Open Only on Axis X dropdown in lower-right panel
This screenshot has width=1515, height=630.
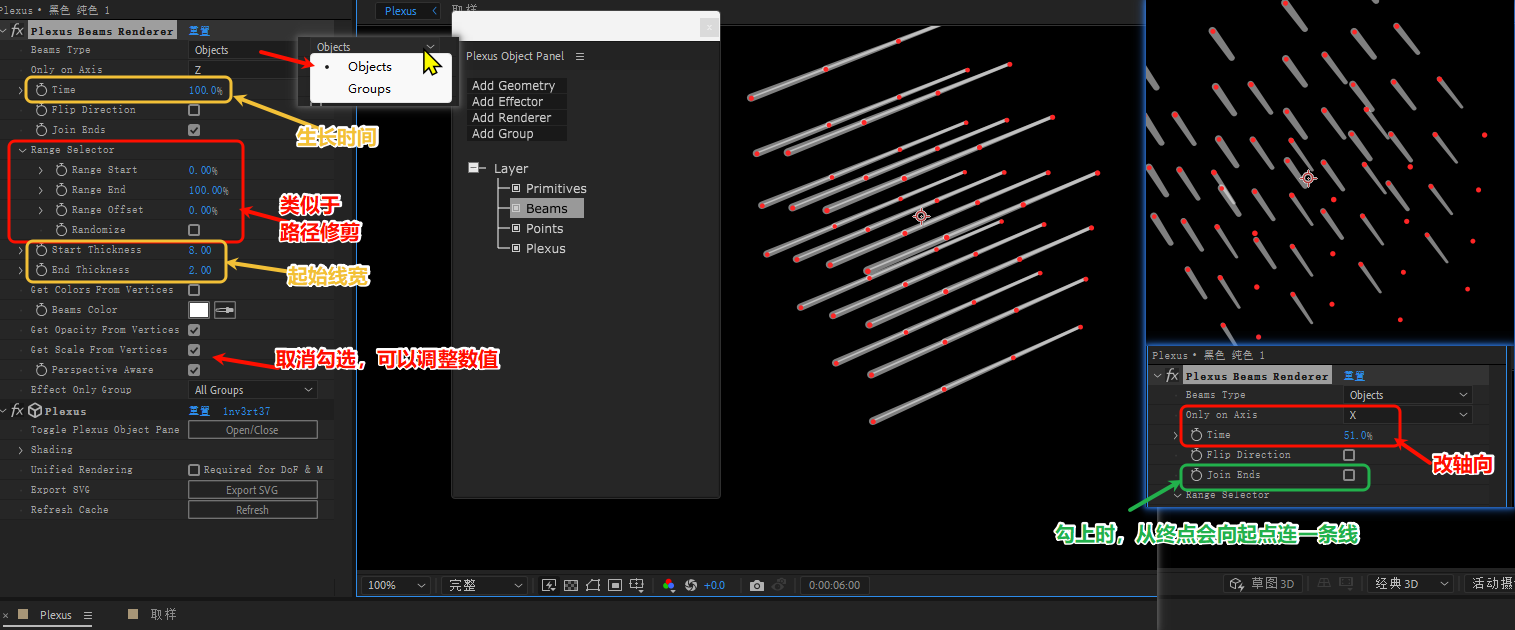click(x=1408, y=415)
